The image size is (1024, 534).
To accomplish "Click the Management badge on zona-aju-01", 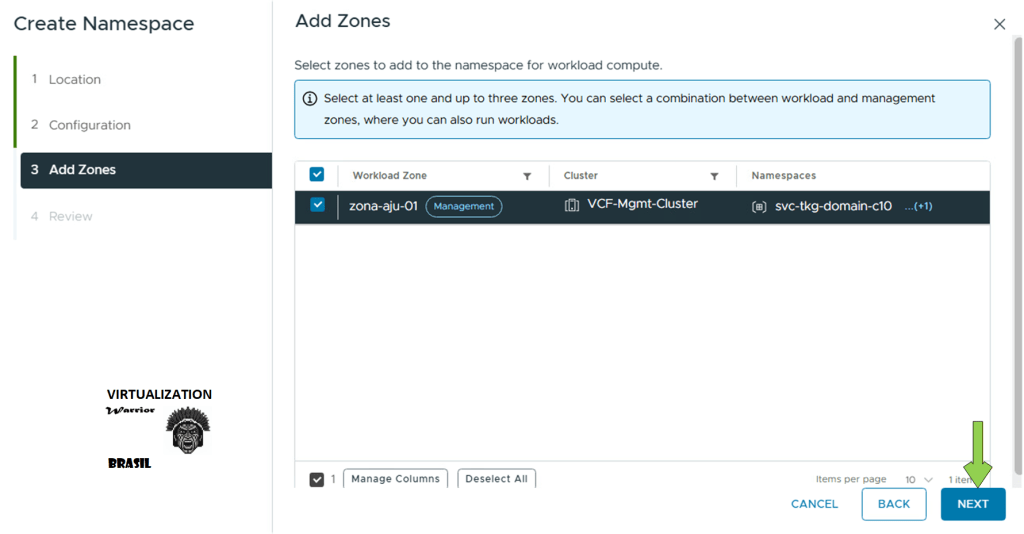I will point(464,206).
